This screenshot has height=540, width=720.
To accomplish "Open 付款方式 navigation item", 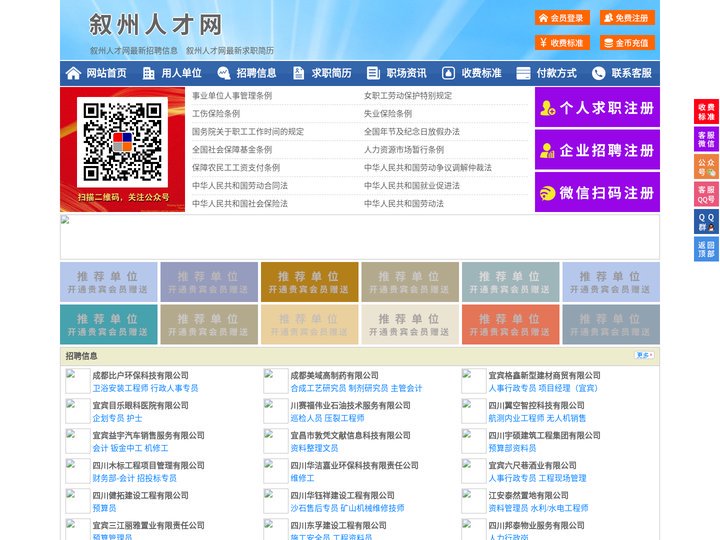I will tap(547, 73).
